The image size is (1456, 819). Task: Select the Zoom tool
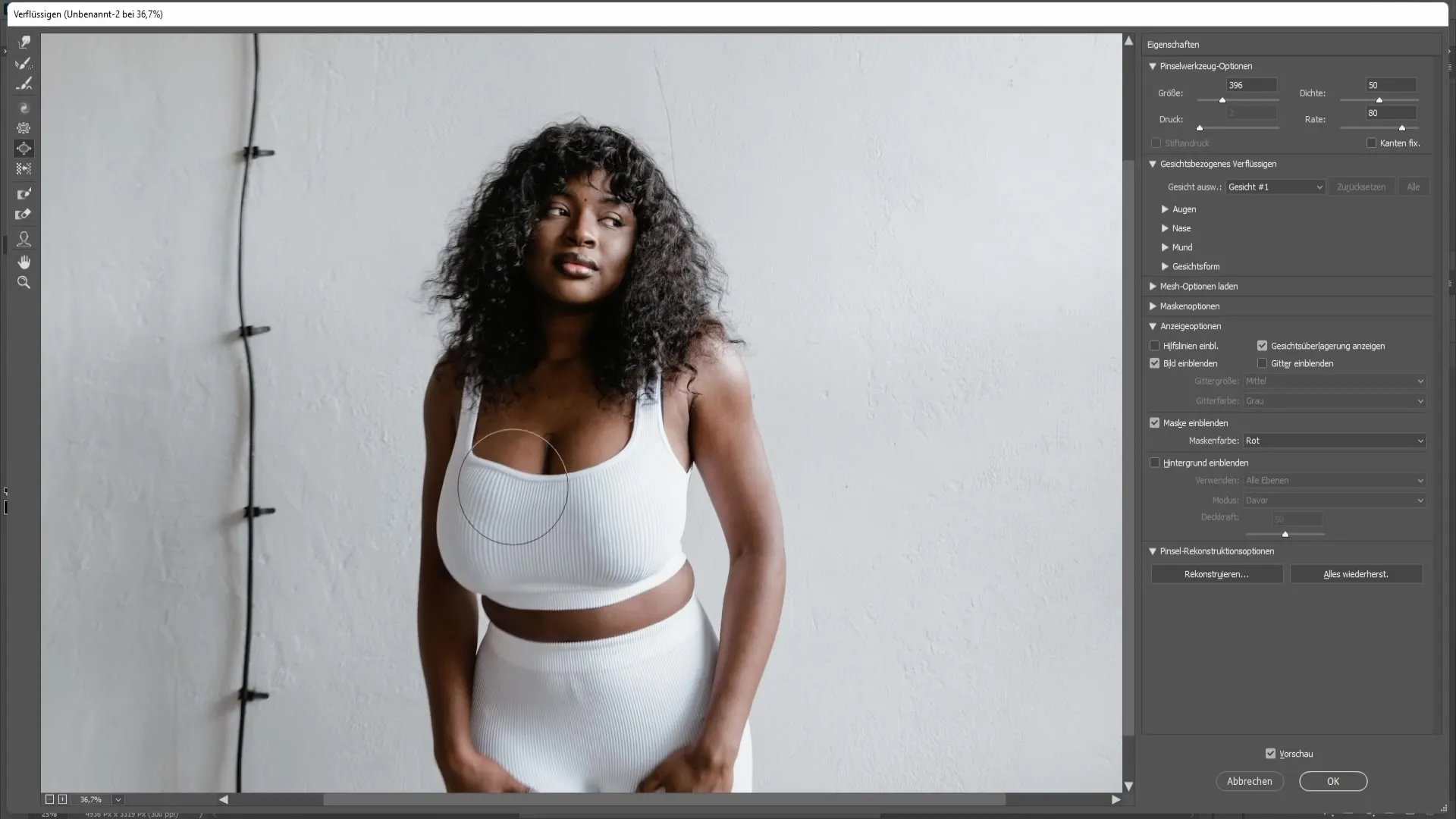24,283
